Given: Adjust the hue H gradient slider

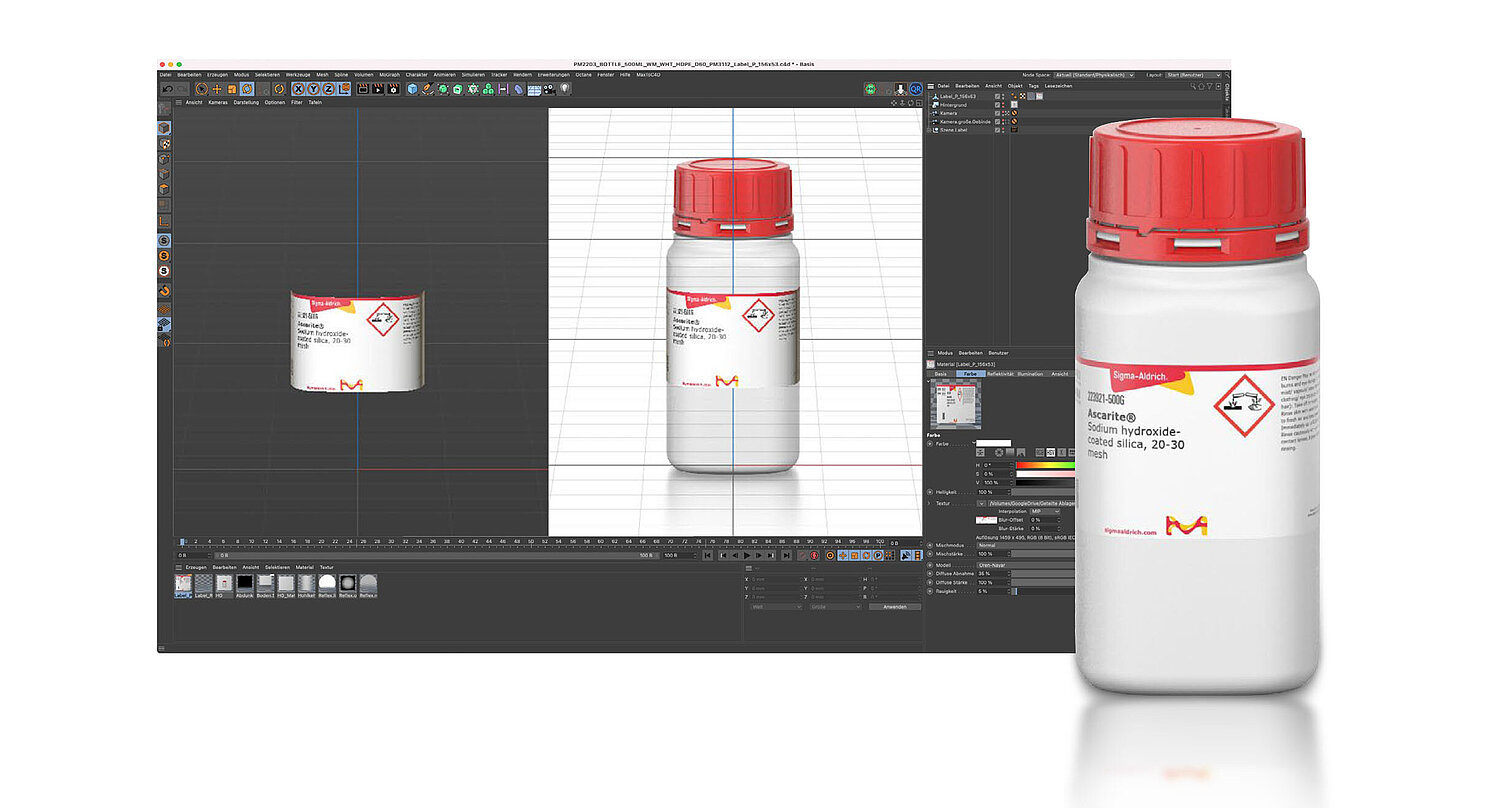Looking at the screenshot, I should 1045,465.
